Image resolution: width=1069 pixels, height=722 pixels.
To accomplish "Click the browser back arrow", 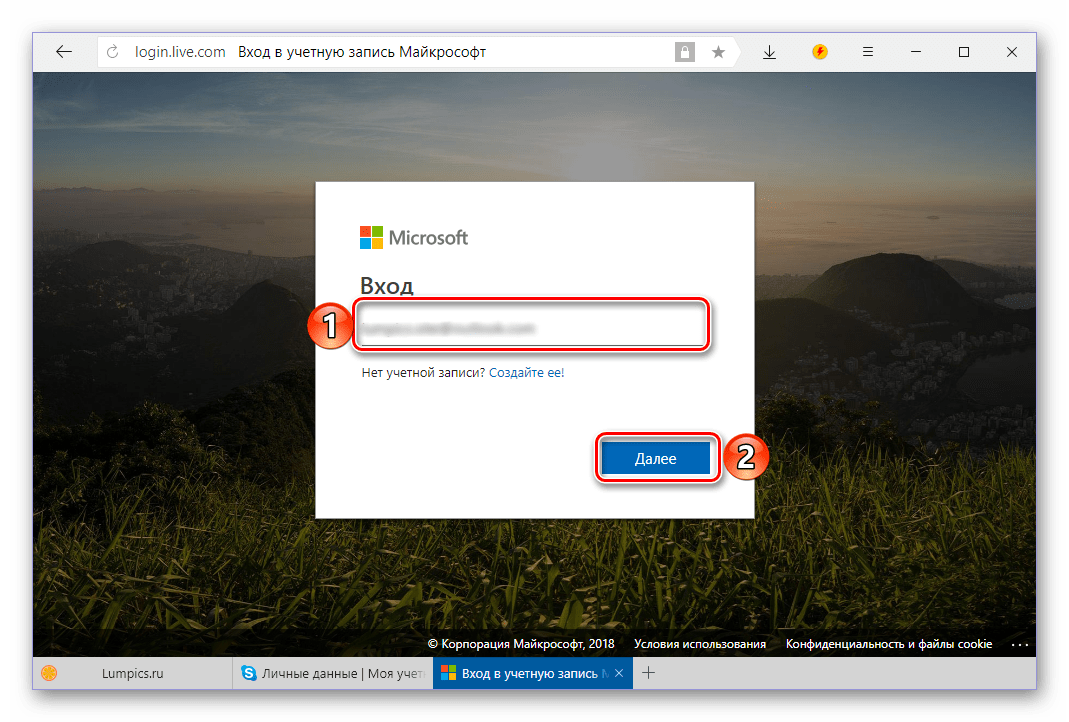I will click(64, 52).
